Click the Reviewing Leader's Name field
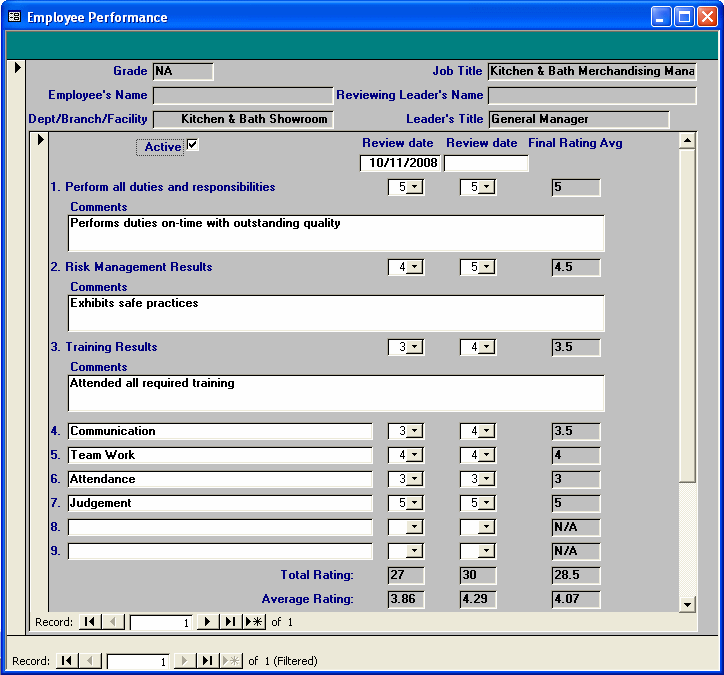The image size is (724, 675). click(592, 96)
